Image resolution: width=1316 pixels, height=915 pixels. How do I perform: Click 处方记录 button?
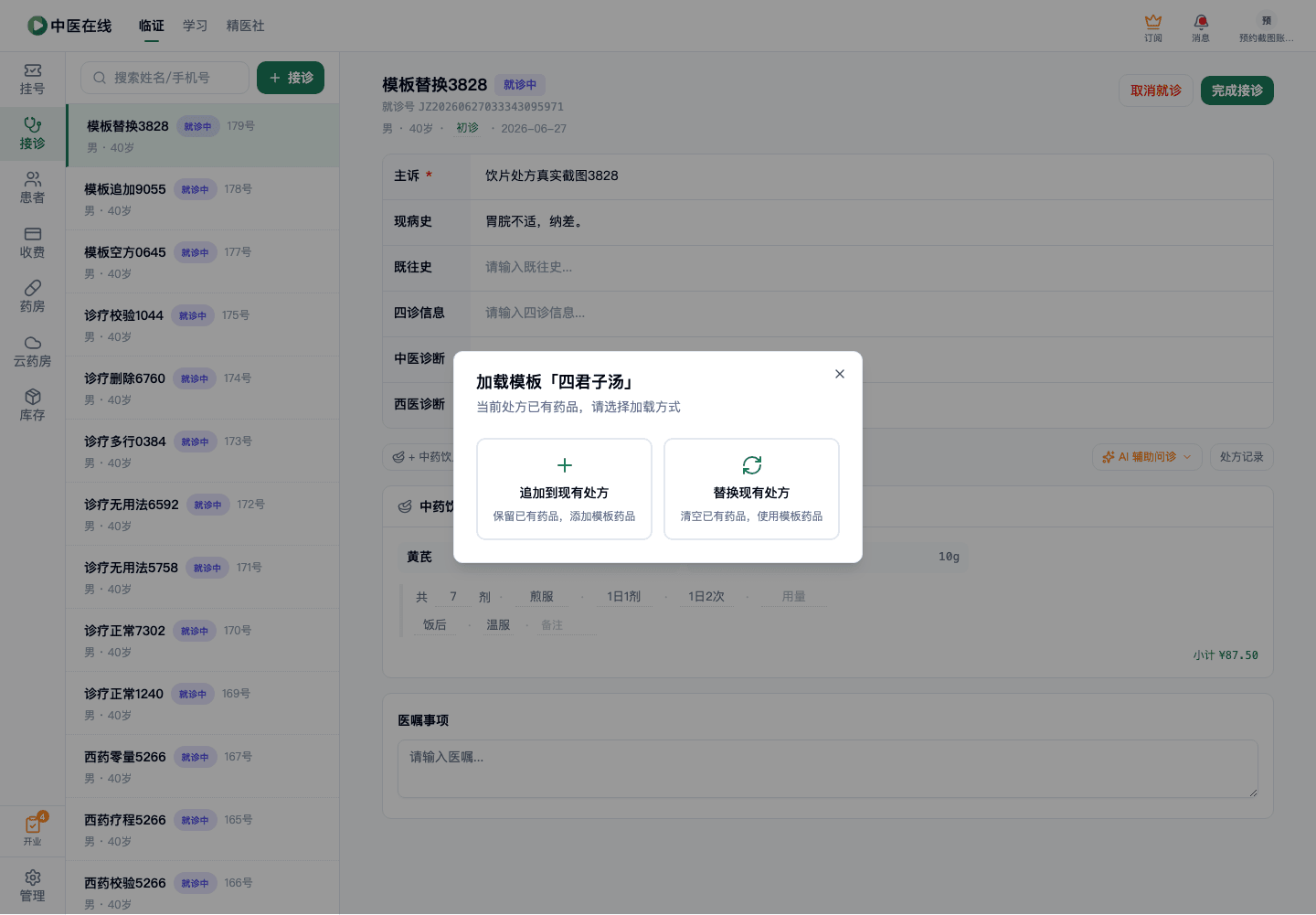point(1241,457)
